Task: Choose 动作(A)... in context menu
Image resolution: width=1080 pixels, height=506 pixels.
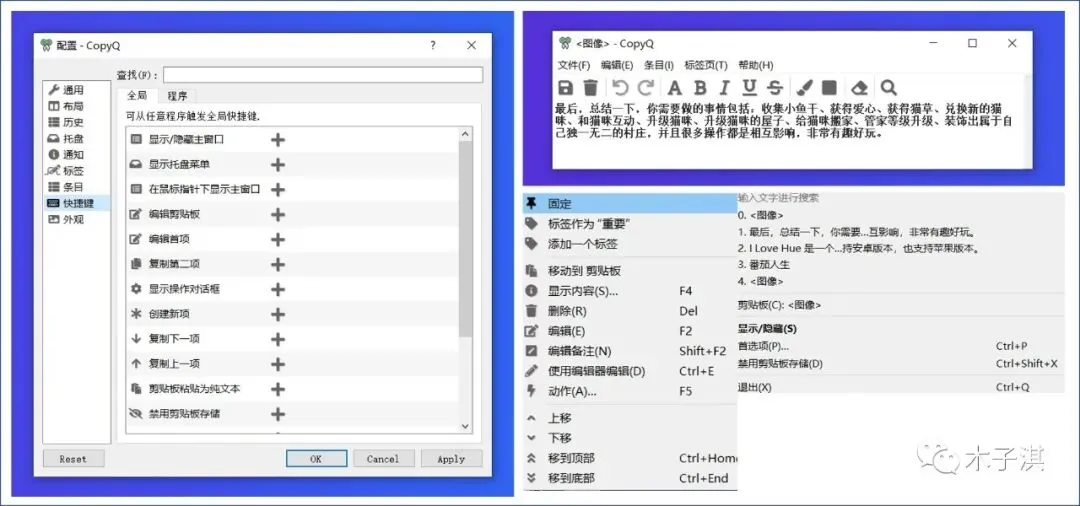Action: (x=630, y=391)
